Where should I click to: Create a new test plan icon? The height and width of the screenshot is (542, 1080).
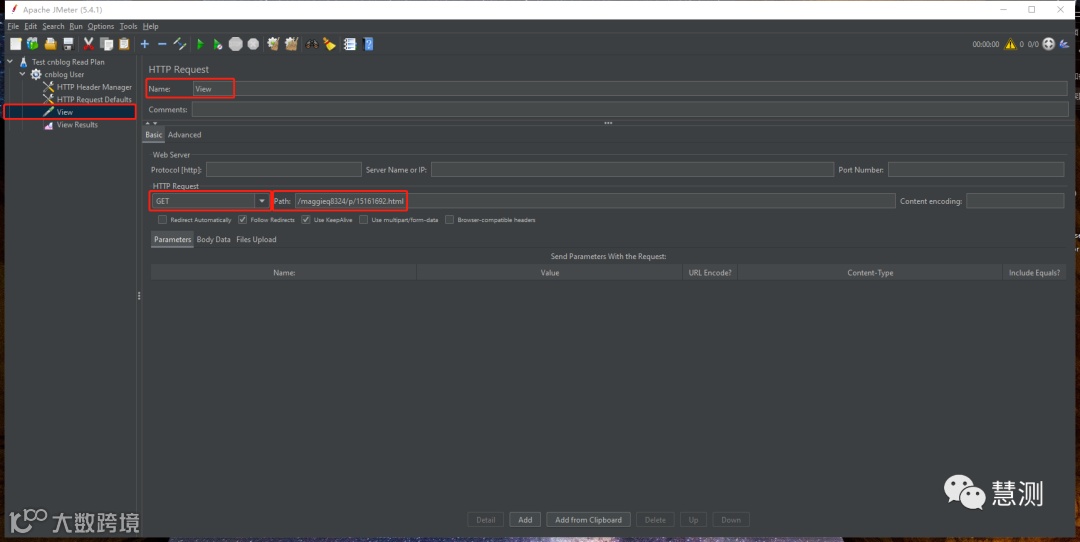click(15, 44)
